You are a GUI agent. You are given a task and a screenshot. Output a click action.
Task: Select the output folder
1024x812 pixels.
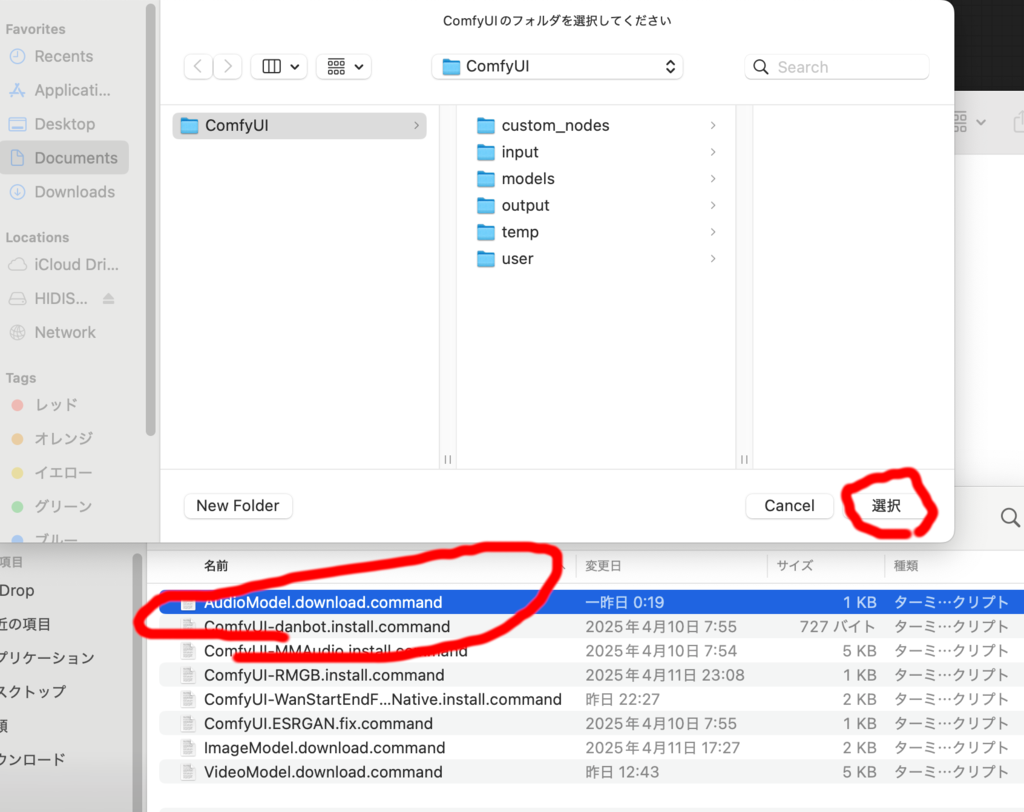(x=525, y=206)
